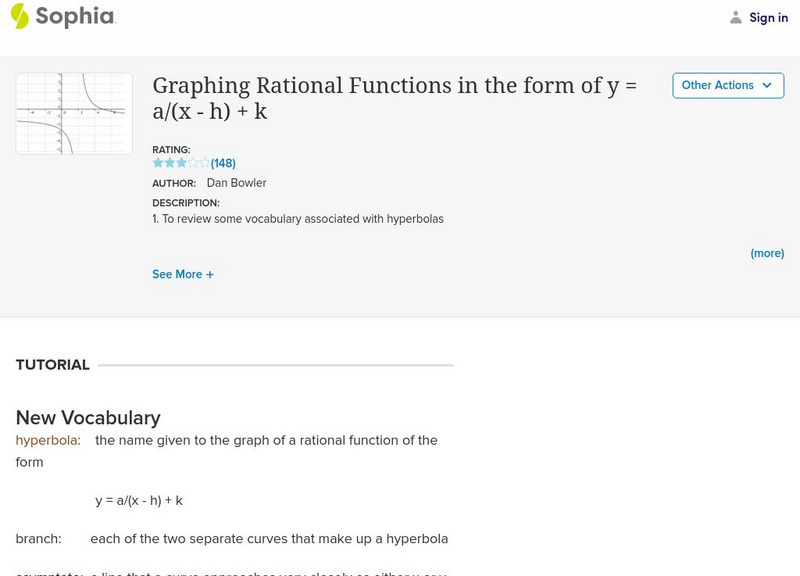Click the (148) ratings count link

[x=223, y=163]
